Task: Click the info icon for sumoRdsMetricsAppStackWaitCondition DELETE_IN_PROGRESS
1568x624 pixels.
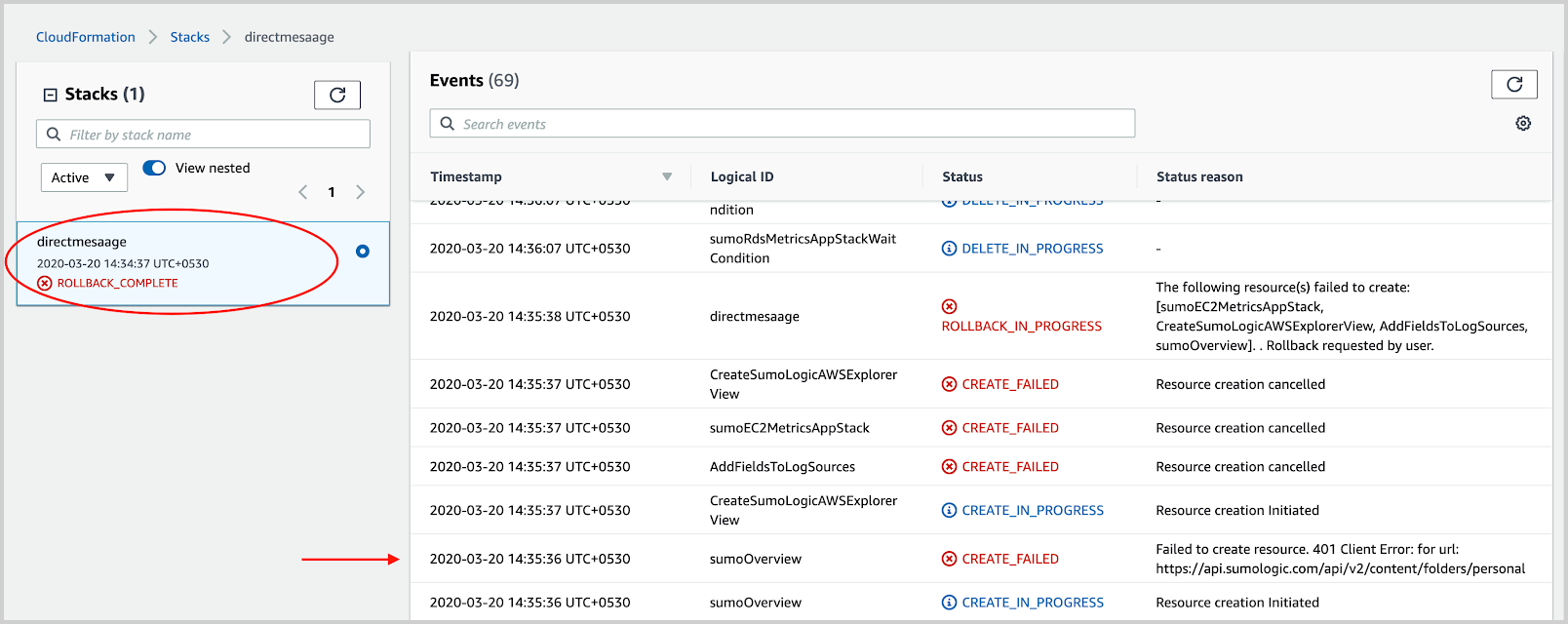Action: 949,249
